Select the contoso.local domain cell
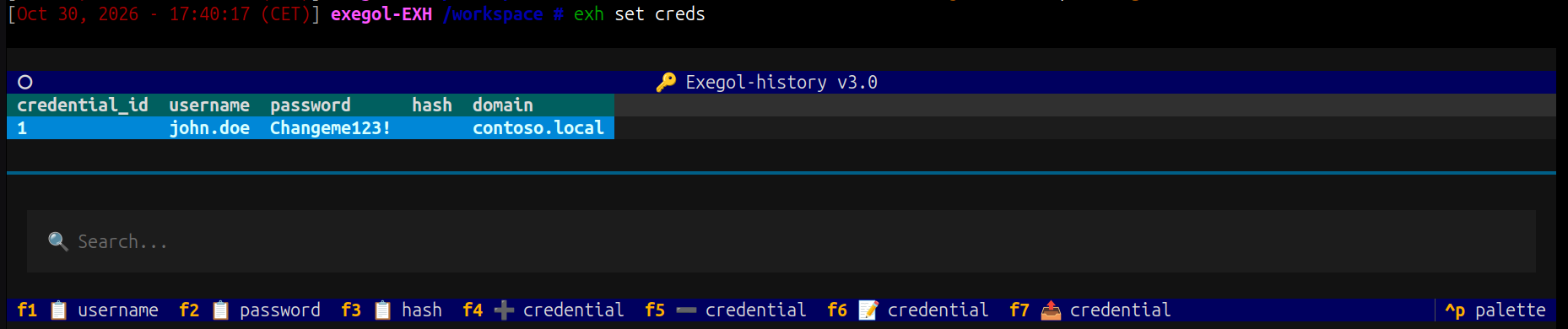The image size is (1568, 329). pos(538,128)
